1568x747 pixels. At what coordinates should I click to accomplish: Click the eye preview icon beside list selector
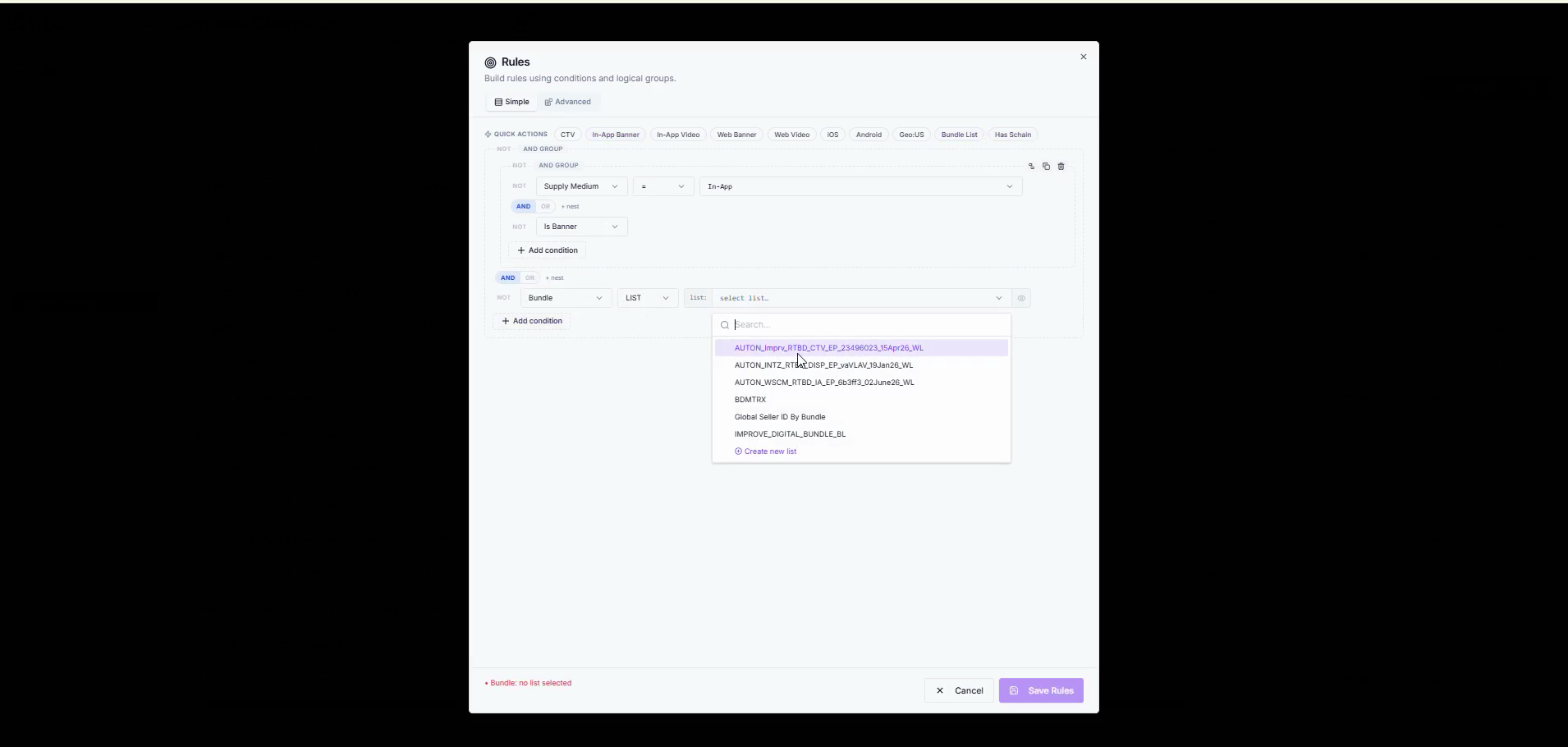pyautogui.click(x=1021, y=298)
